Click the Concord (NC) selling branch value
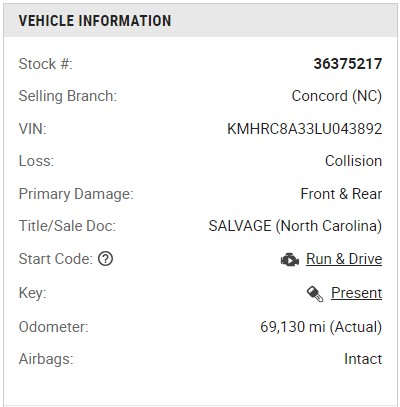The image size is (400, 407). [337, 96]
